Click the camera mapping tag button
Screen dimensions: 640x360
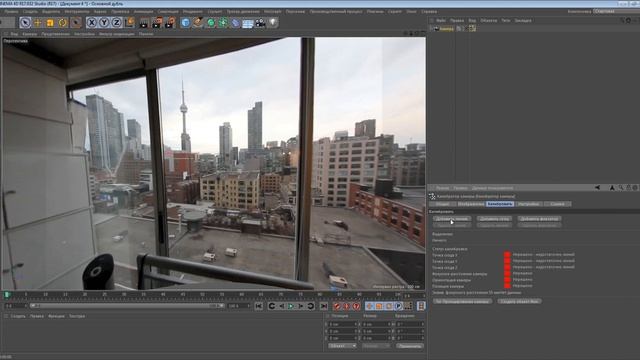coord(462,301)
